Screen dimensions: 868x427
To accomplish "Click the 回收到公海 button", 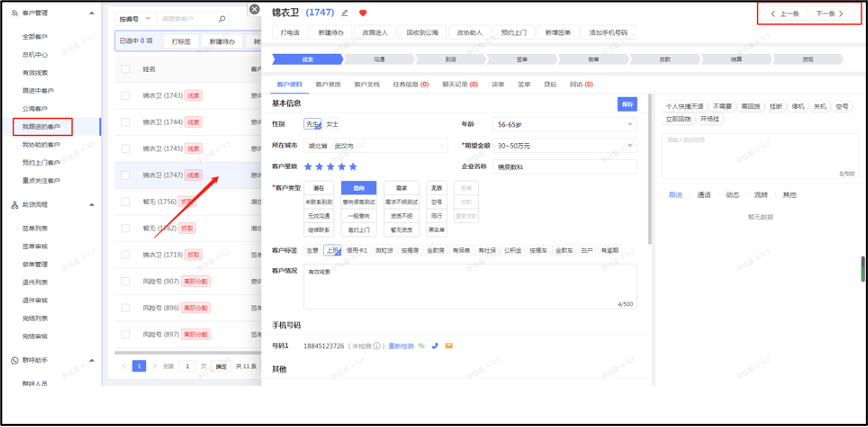I will [422, 32].
